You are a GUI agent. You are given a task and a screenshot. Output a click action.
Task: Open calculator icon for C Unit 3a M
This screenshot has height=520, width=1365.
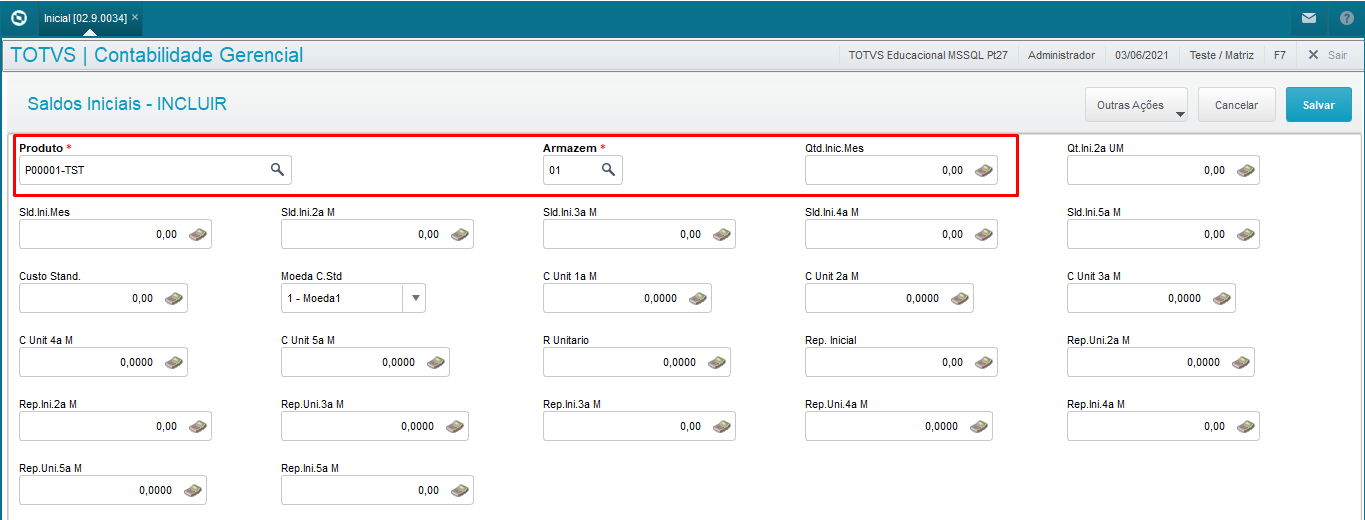1223,299
